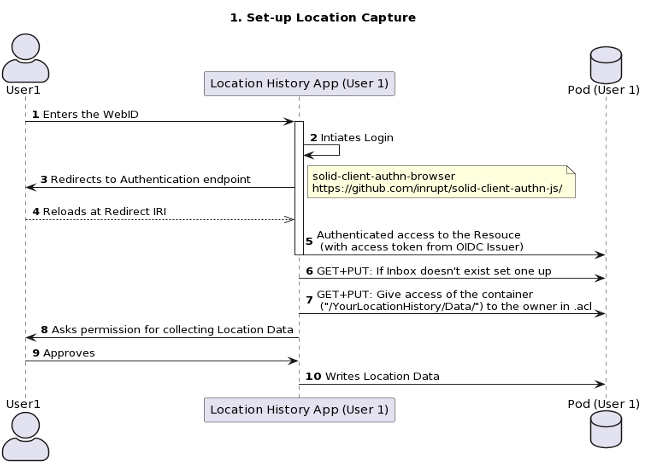Click message '9 Approves'
Image resolution: width=647 pixels, height=464 pixels.
64,353
